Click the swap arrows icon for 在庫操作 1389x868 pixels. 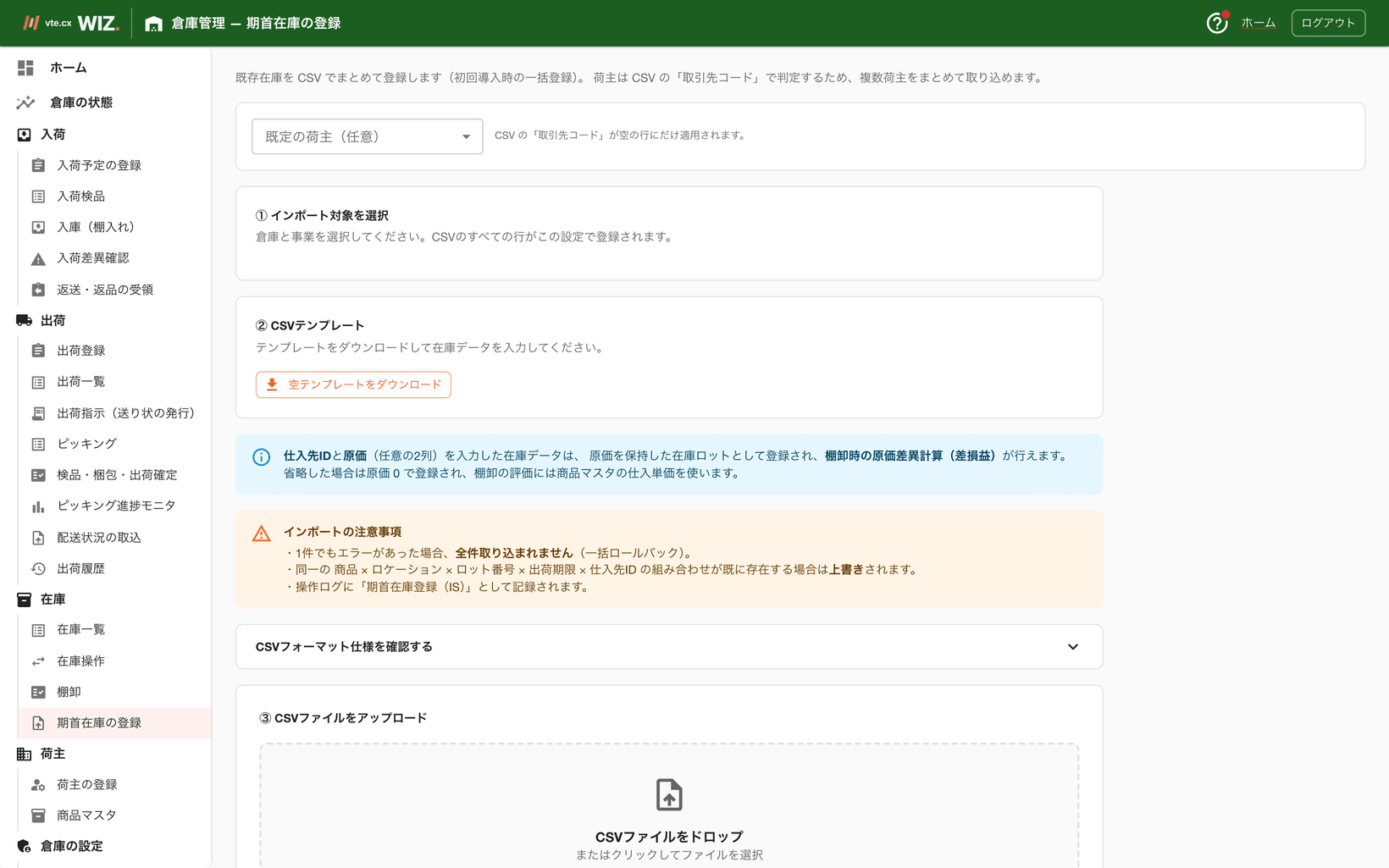(38, 661)
